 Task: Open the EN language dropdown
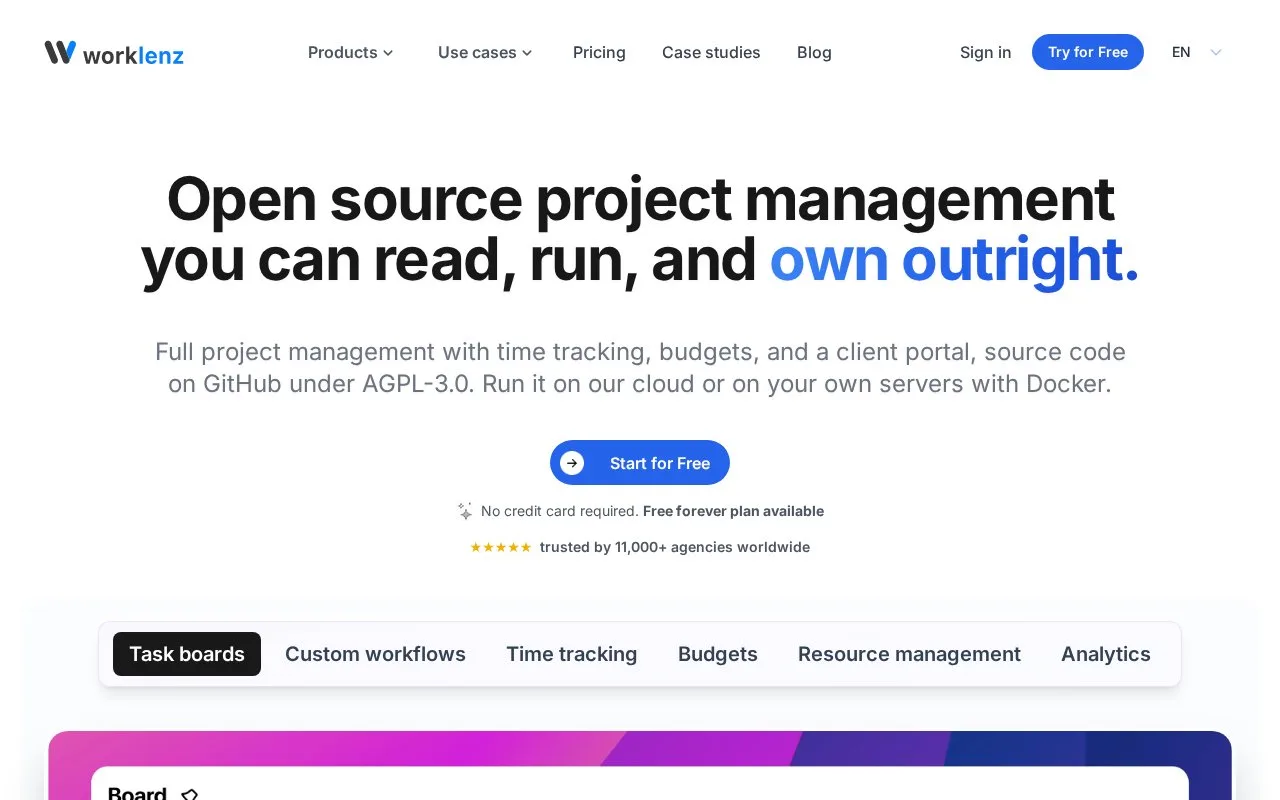pyautogui.click(x=1197, y=52)
